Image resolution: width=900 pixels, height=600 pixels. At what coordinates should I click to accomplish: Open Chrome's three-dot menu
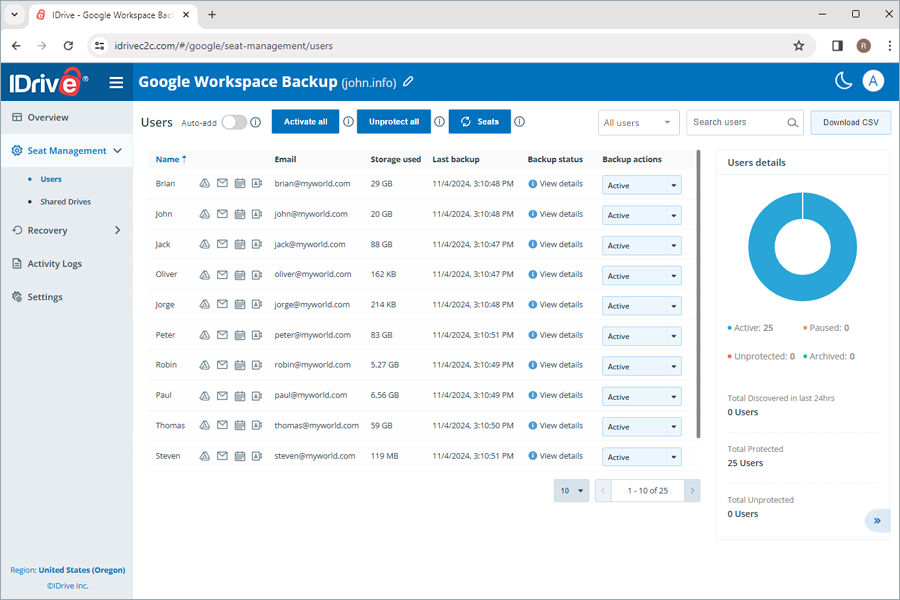(x=889, y=46)
